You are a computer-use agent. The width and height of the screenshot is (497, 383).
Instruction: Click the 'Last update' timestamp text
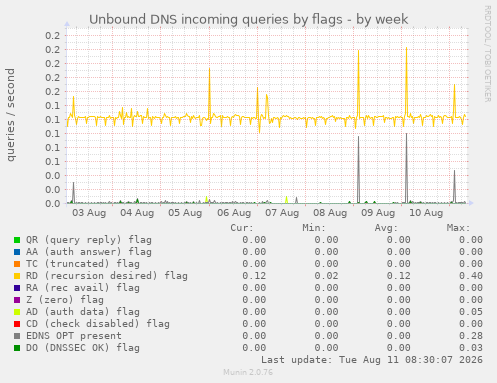click(372, 360)
